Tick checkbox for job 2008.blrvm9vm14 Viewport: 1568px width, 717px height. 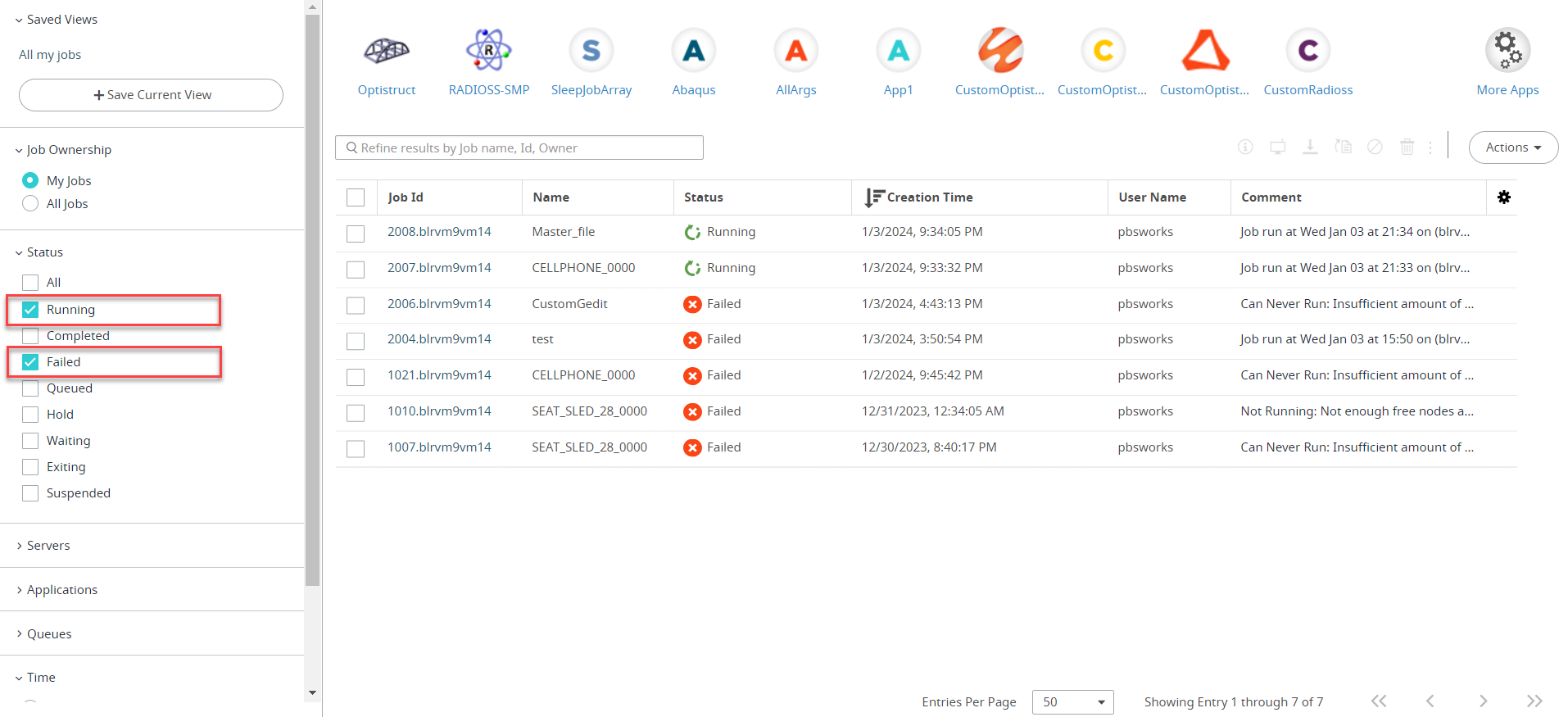(x=356, y=234)
